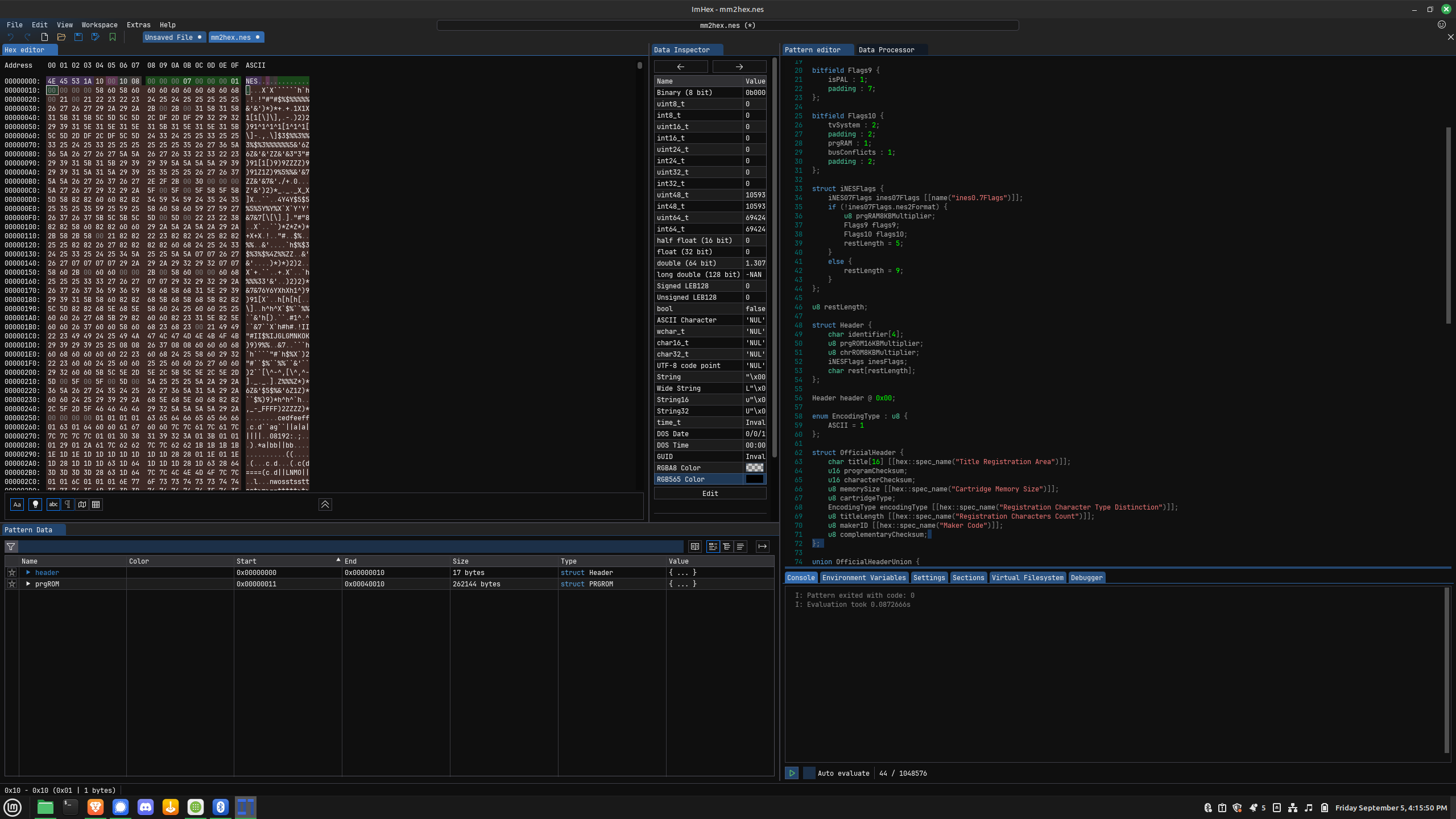1456x819 pixels.
Task: Click the book icon in hex editor footer
Action: pos(82,504)
